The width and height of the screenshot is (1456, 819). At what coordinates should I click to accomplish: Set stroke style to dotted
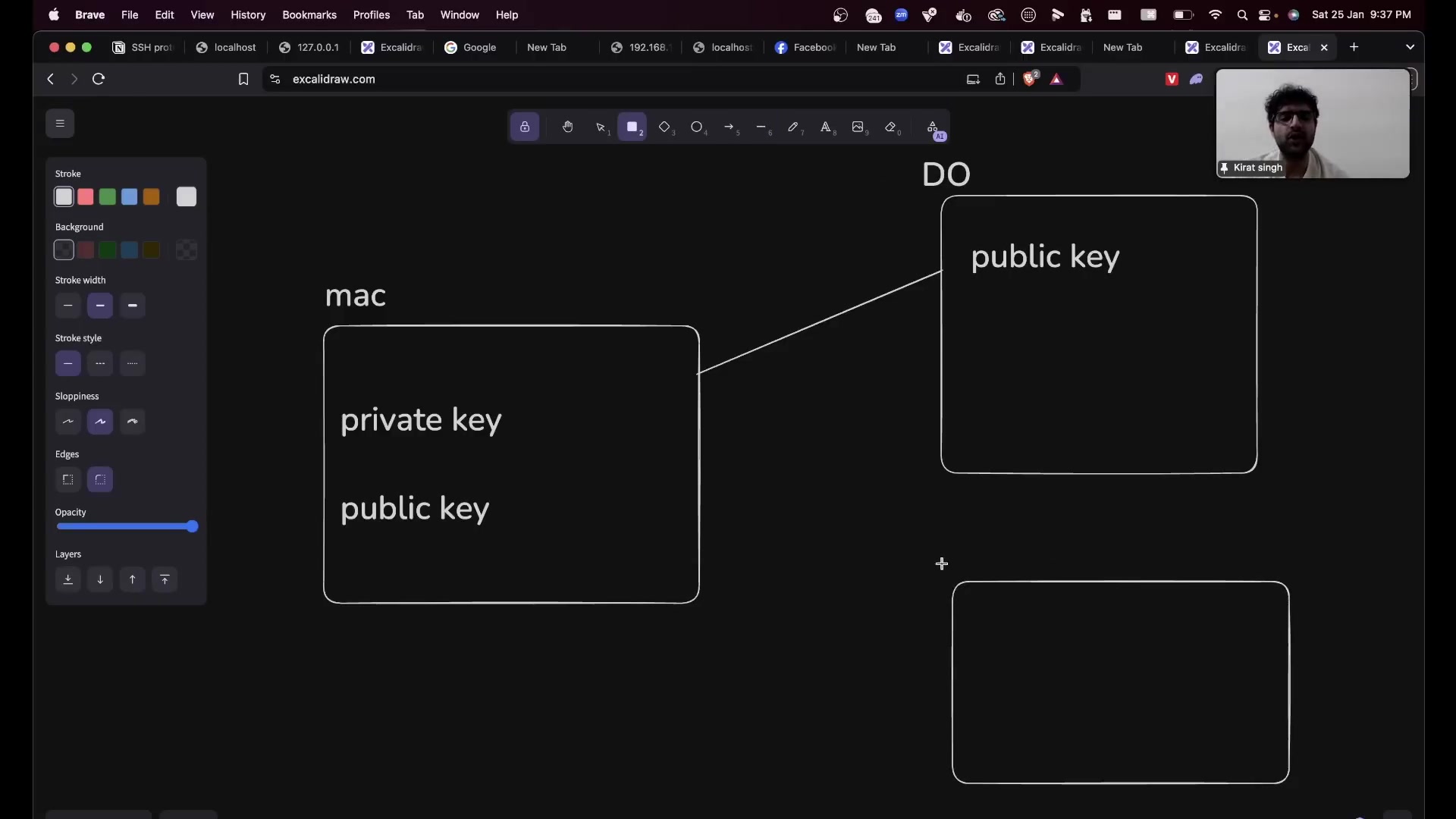point(133,364)
